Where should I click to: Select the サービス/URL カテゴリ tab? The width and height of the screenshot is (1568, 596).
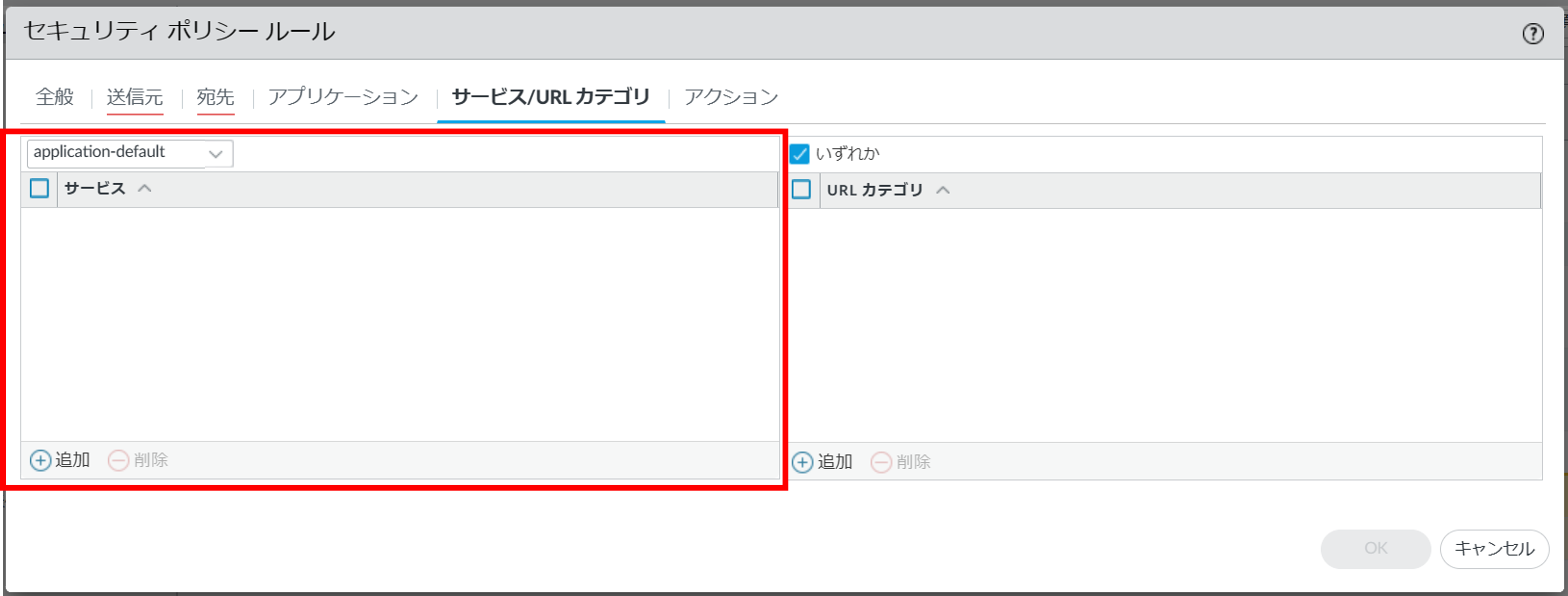(x=550, y=97)
